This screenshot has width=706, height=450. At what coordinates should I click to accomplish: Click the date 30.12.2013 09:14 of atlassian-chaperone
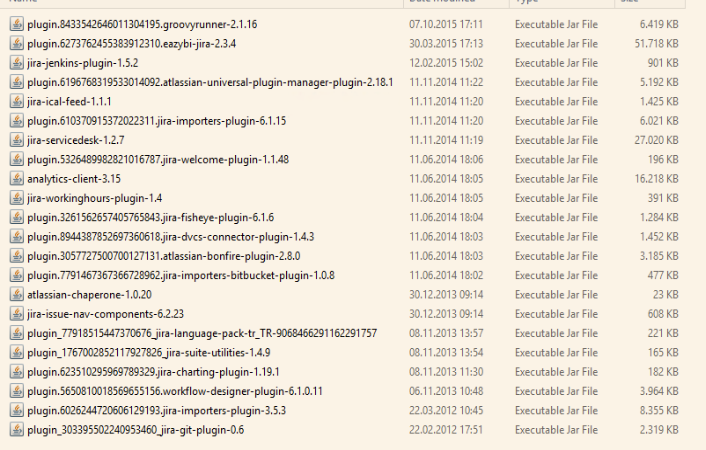(x=446, y=295)
